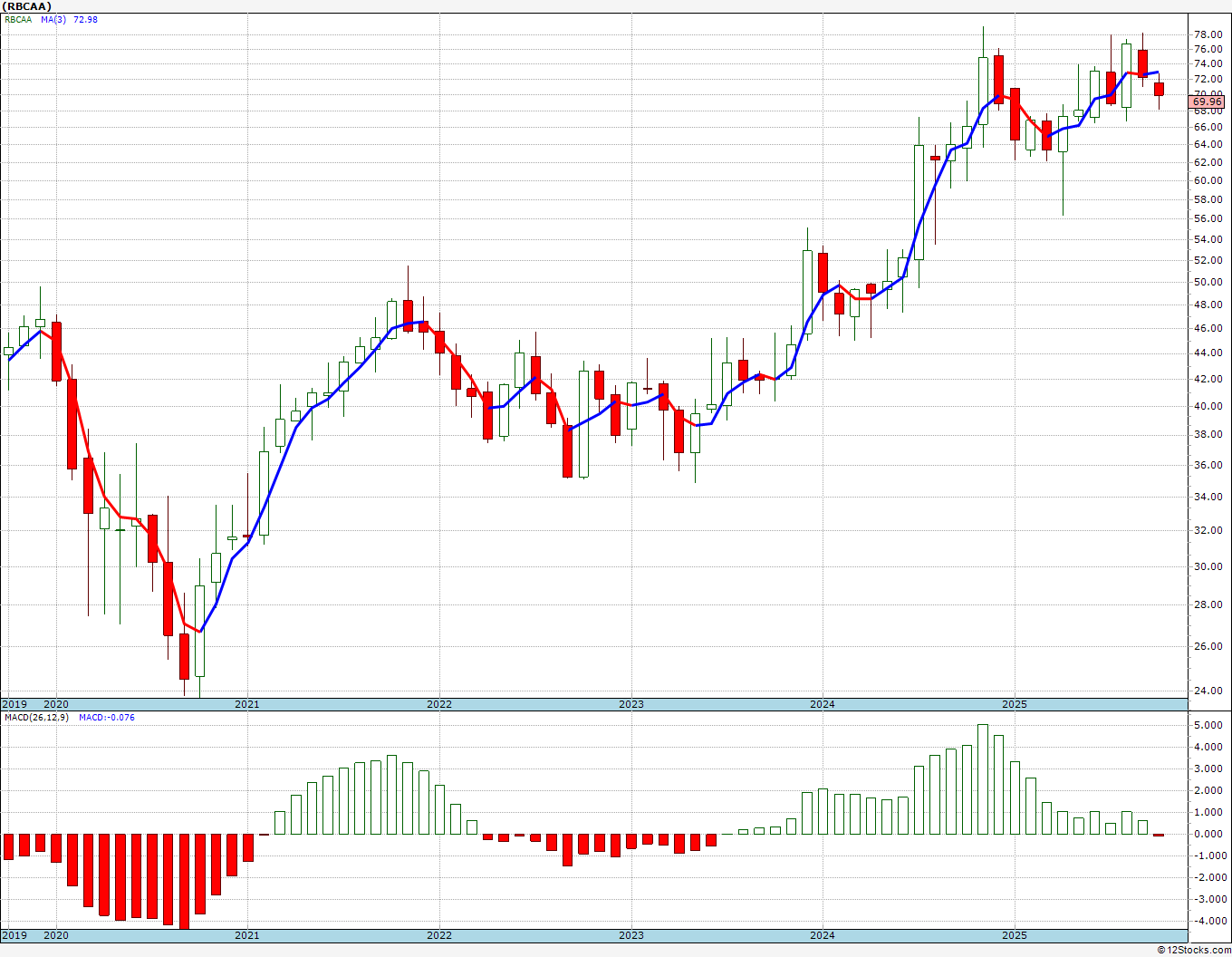Select 2022 on the price chart time axis
Image resolution: width=1232 pixels, height=957 pixels.
(x=439, y=704)
